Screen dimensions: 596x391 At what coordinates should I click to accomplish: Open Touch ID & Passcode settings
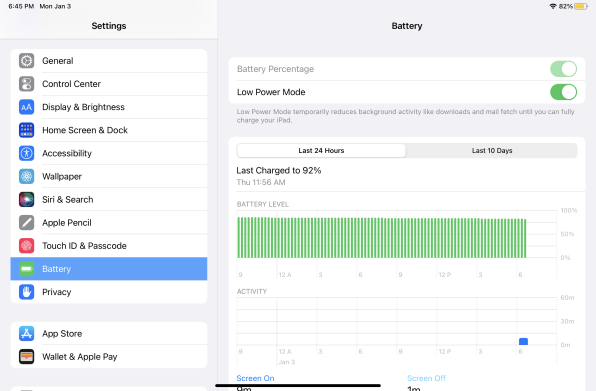pyautogui.click(x=109, y=246)
